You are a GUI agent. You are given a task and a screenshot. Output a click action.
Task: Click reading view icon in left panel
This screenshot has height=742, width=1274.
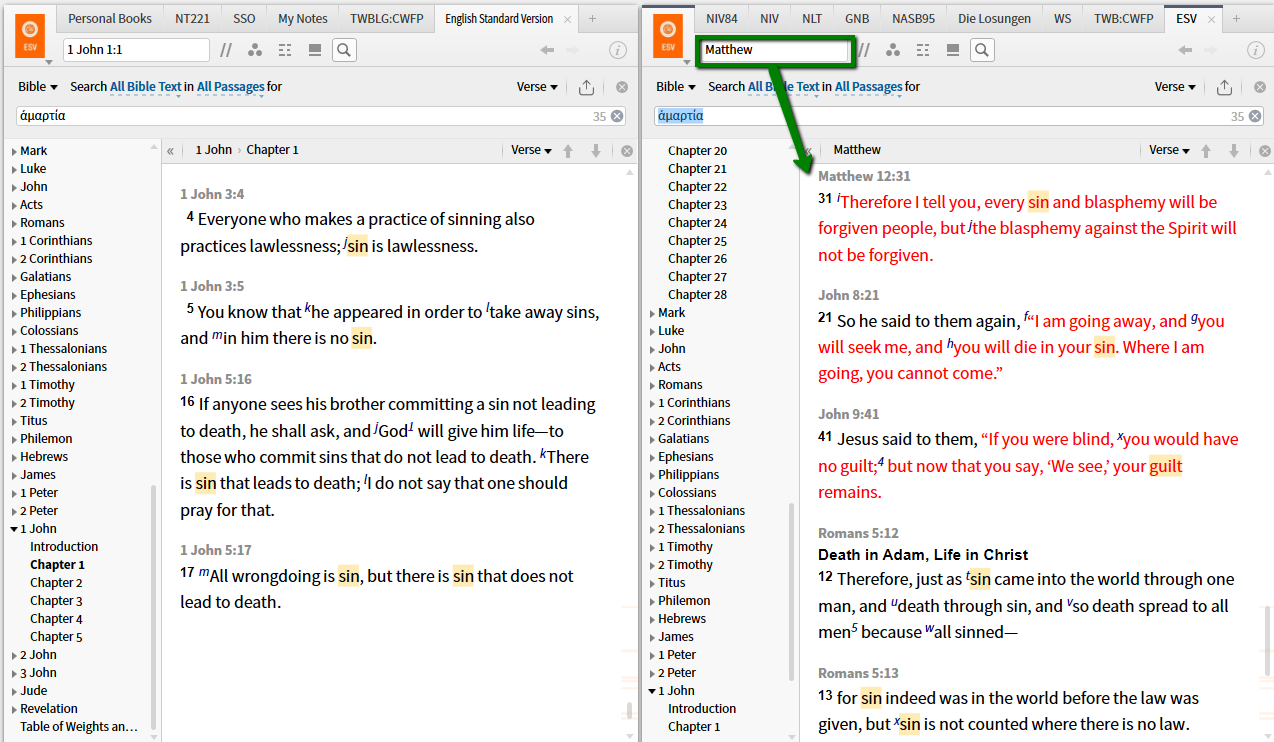click(315, 50)
